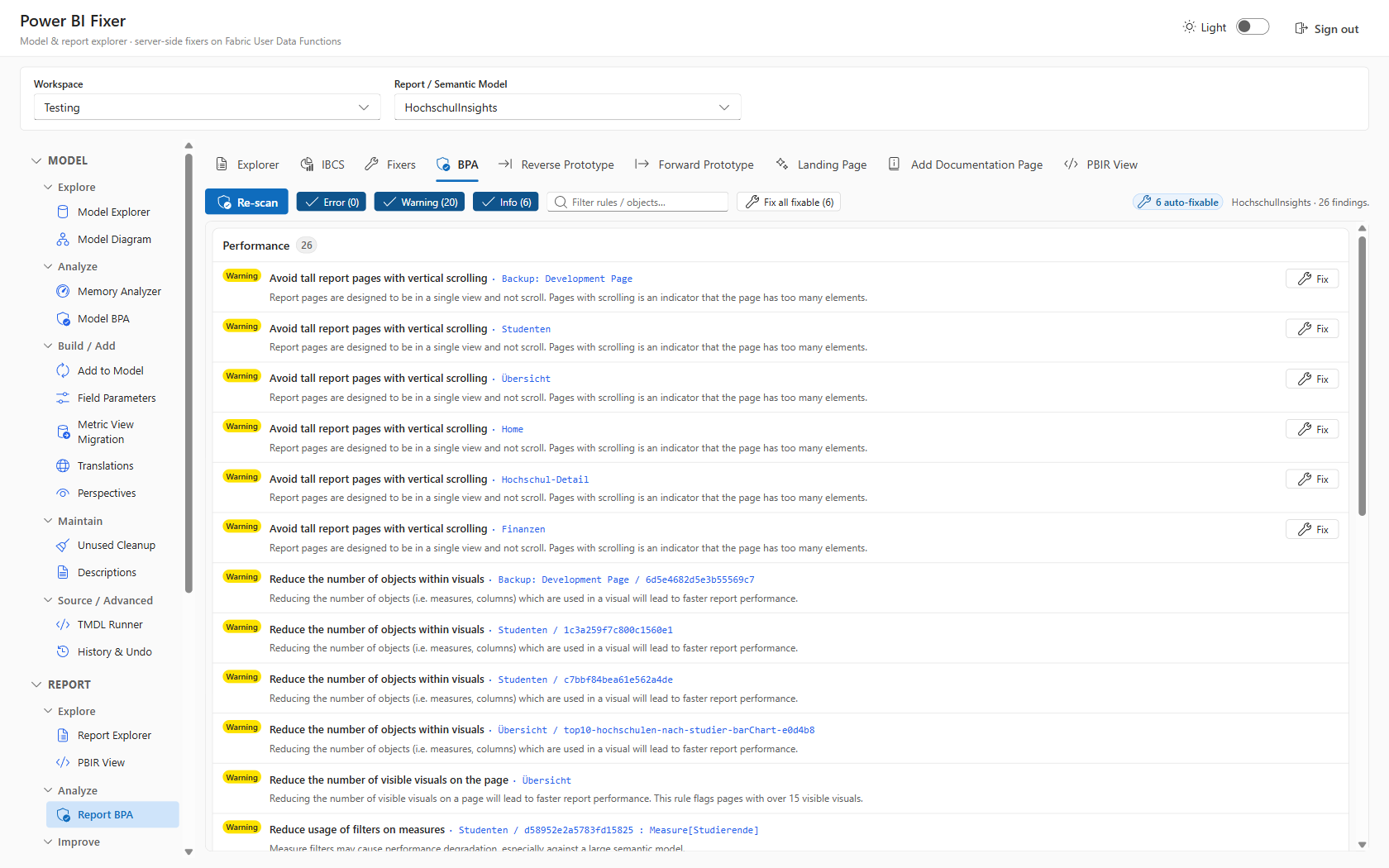Click the Measure[Studierende] object reference
This screenshot has width=1389, height=868.
[704, 830]
